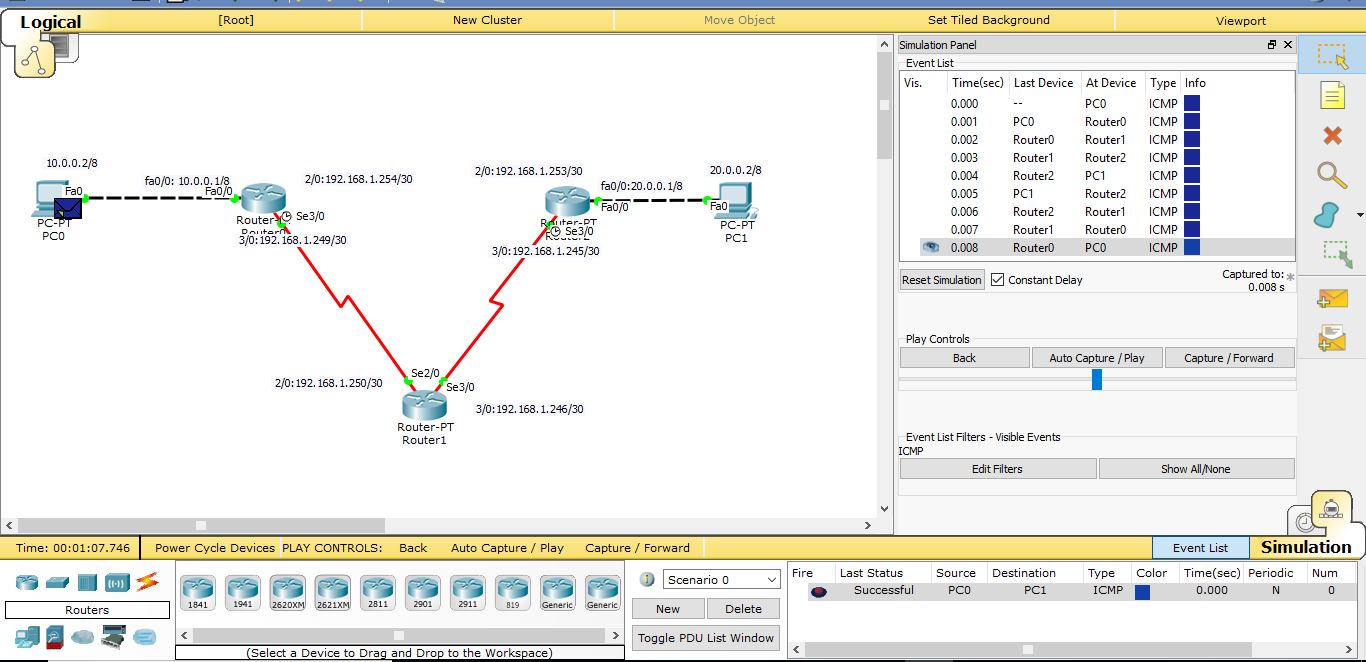Pick the 1941 router model

coord(242,593)
